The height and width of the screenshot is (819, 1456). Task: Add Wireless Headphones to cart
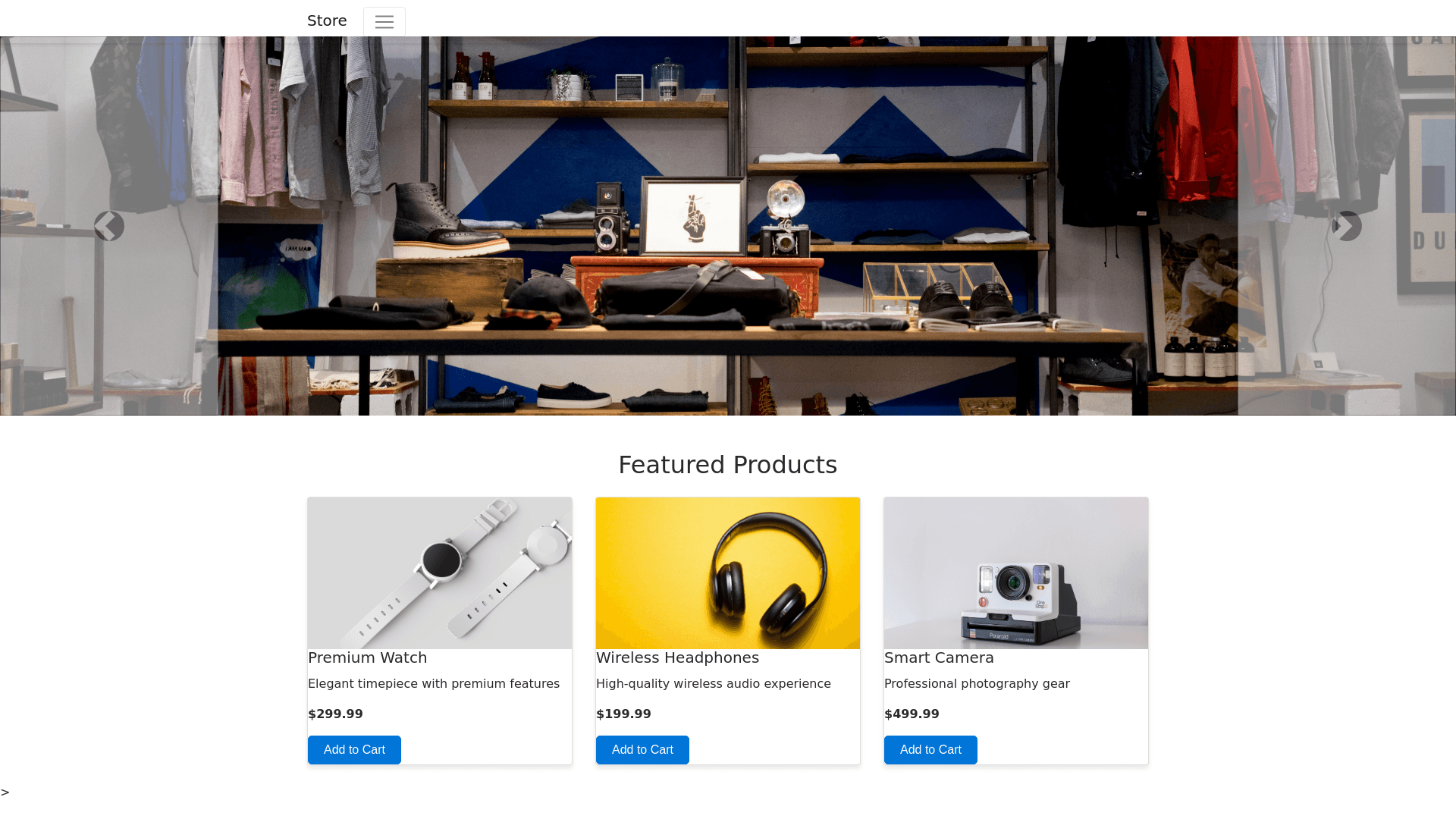click(x=642, y=750)
